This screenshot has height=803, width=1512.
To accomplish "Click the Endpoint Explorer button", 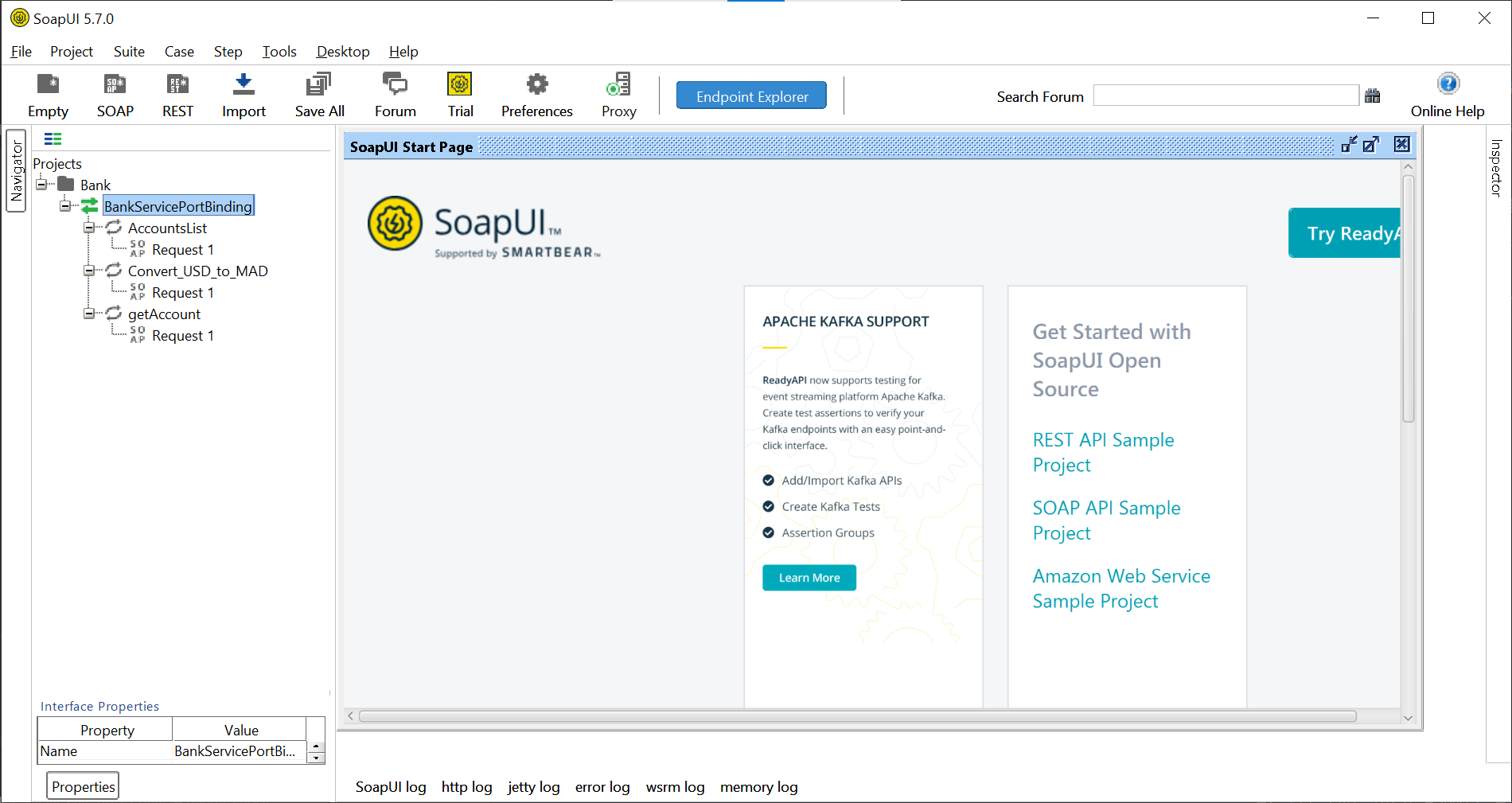I will (x=751, y=96).
